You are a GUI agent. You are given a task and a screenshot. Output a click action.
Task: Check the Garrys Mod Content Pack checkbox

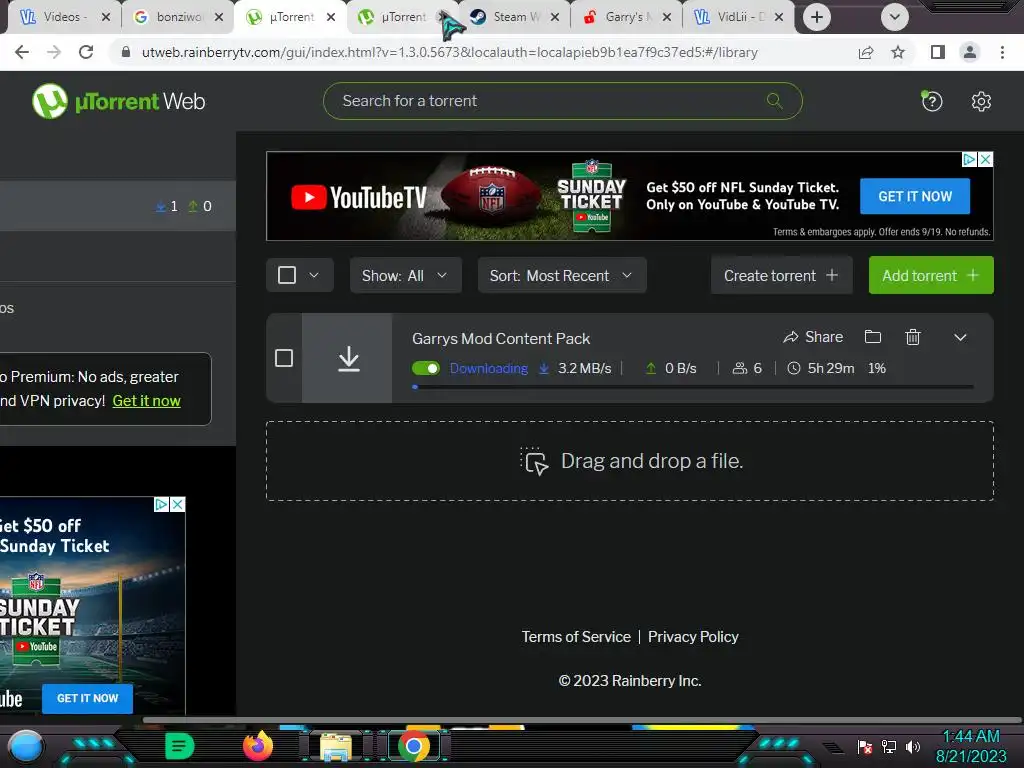pos(283,358)
